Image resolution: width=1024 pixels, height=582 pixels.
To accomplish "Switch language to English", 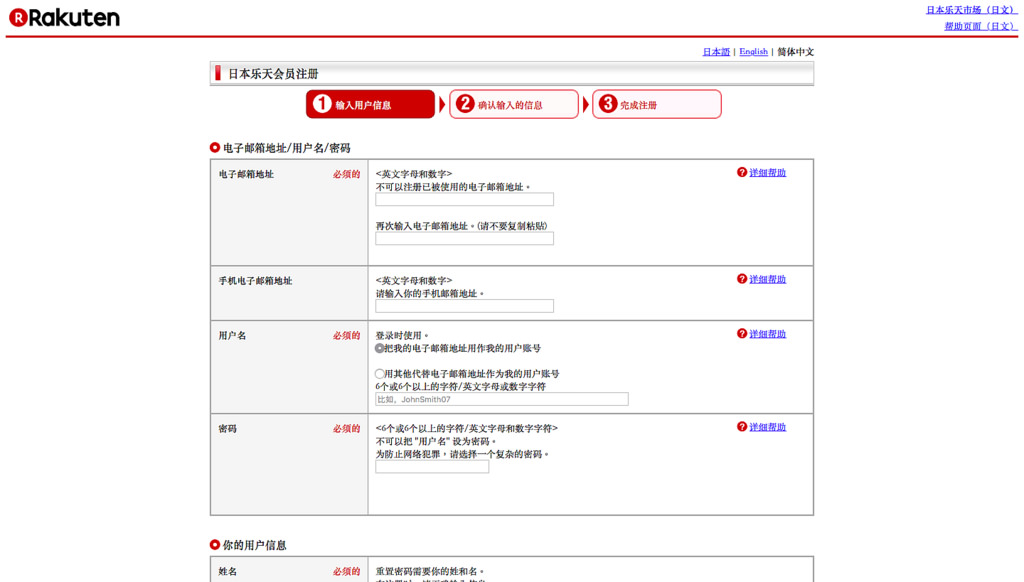I will pyautogui.click(x=753, y=52).
